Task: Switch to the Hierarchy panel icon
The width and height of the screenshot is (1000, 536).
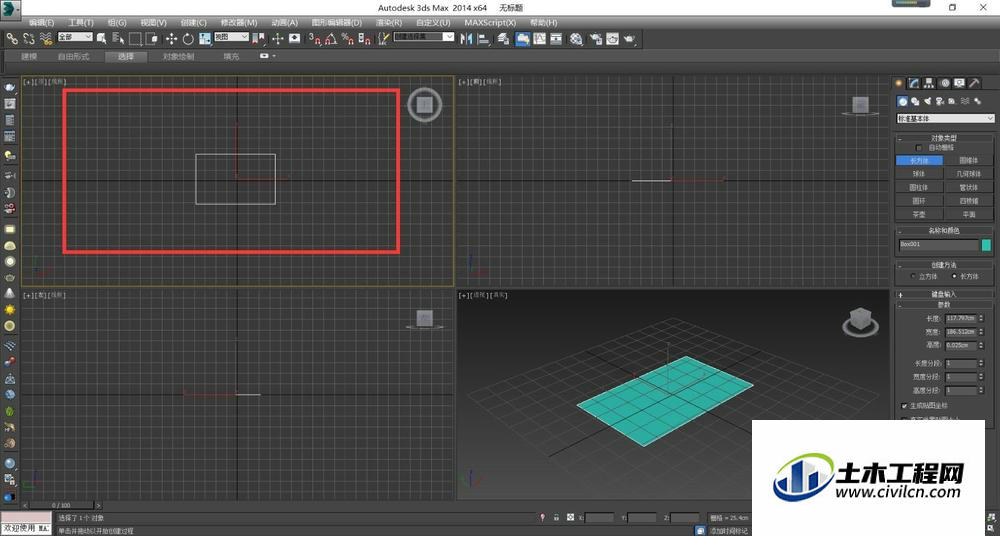Action: (x=929, y=83)
